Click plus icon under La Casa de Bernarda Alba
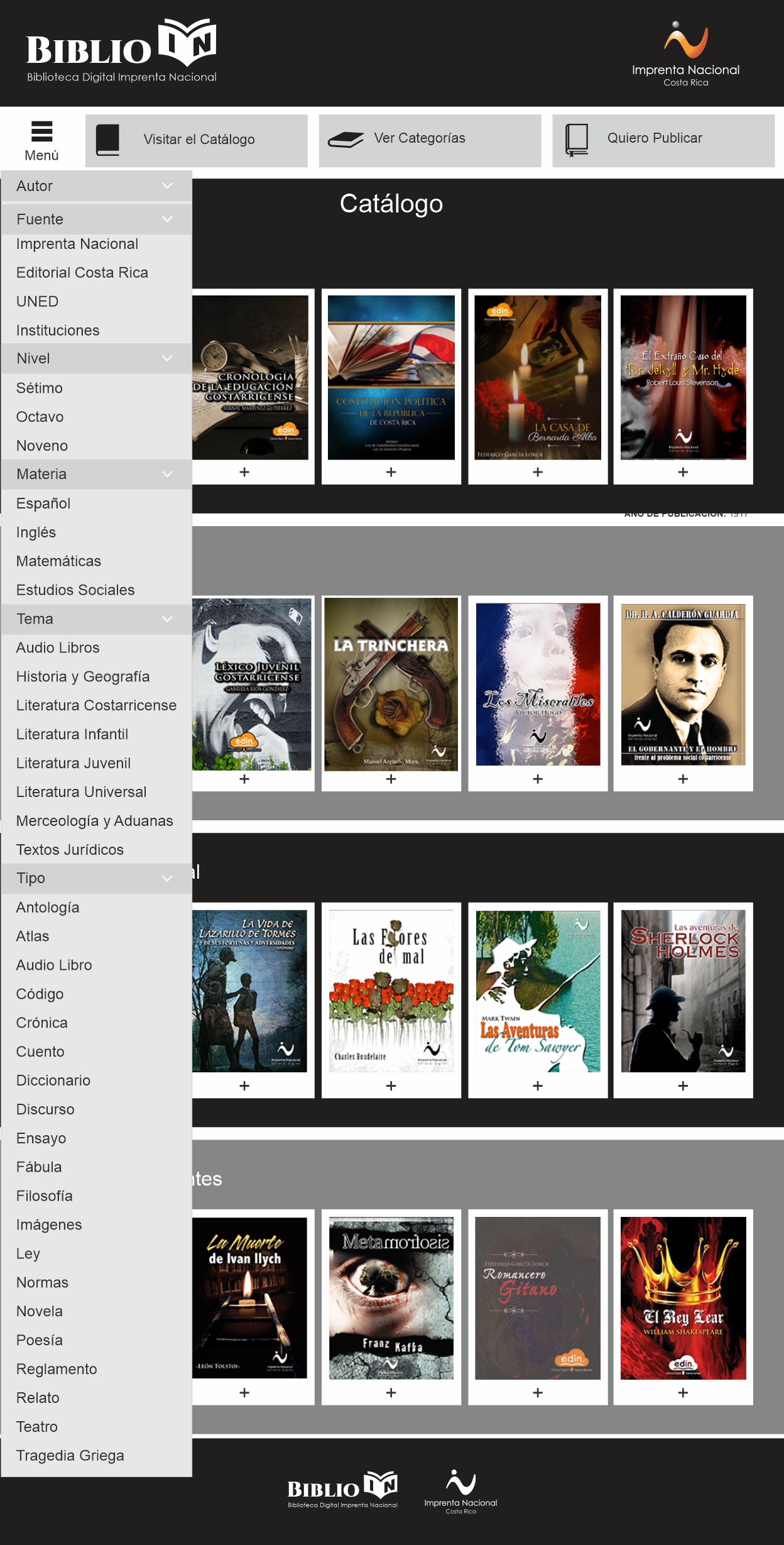This screenshot has width=784, height=1545. [538, 472]
